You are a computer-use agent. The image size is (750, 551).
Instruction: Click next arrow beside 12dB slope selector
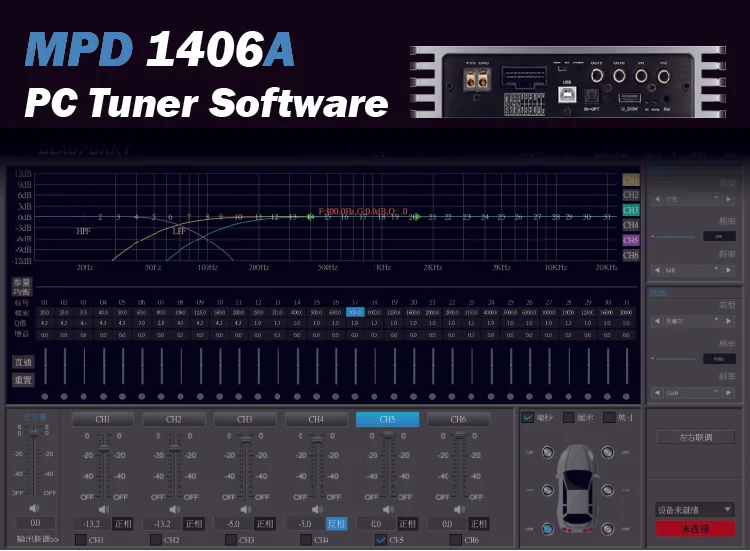(x=728, y=393)
